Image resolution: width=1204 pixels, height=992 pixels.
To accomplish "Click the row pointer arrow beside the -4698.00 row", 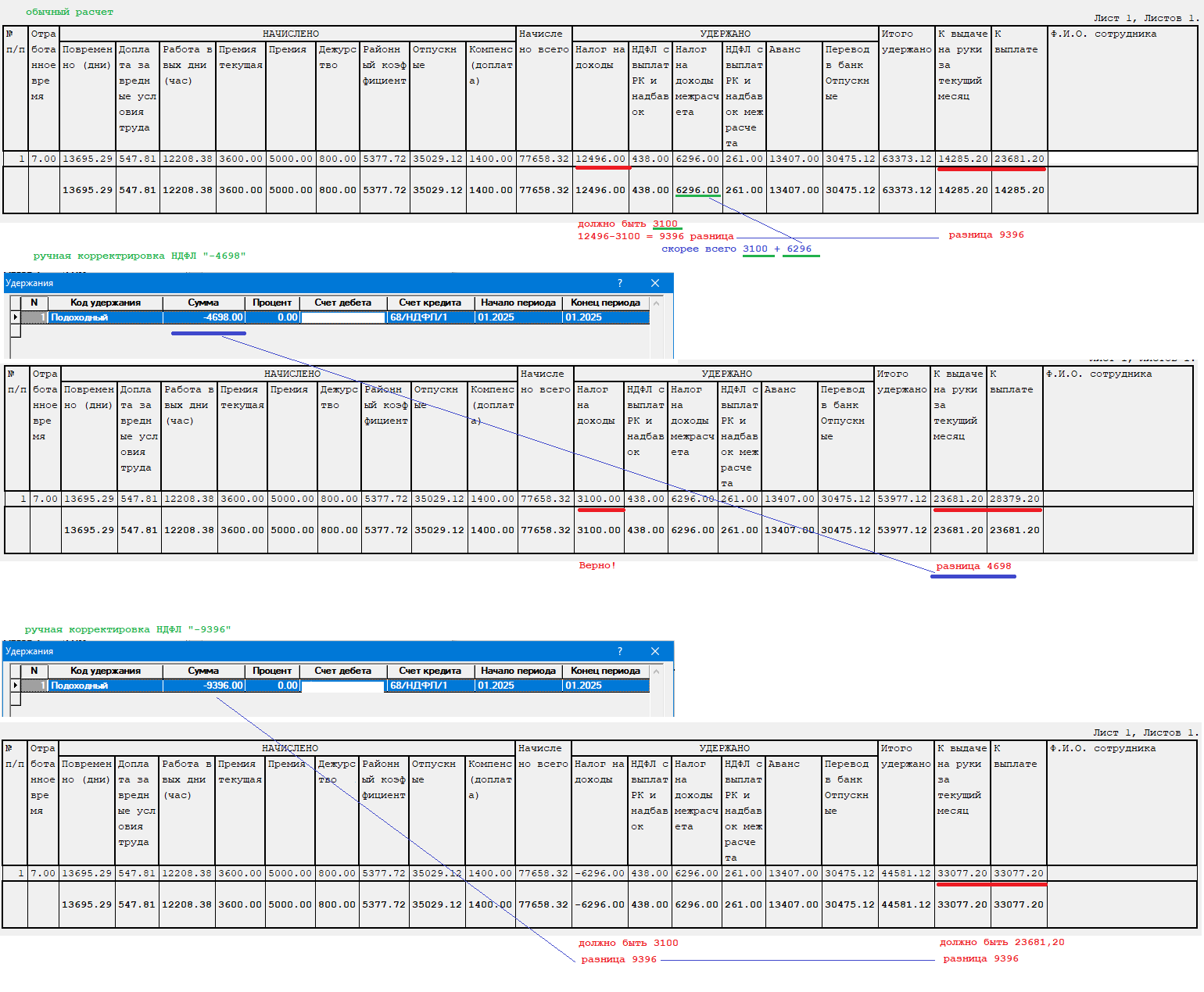I will click(15, 317).
